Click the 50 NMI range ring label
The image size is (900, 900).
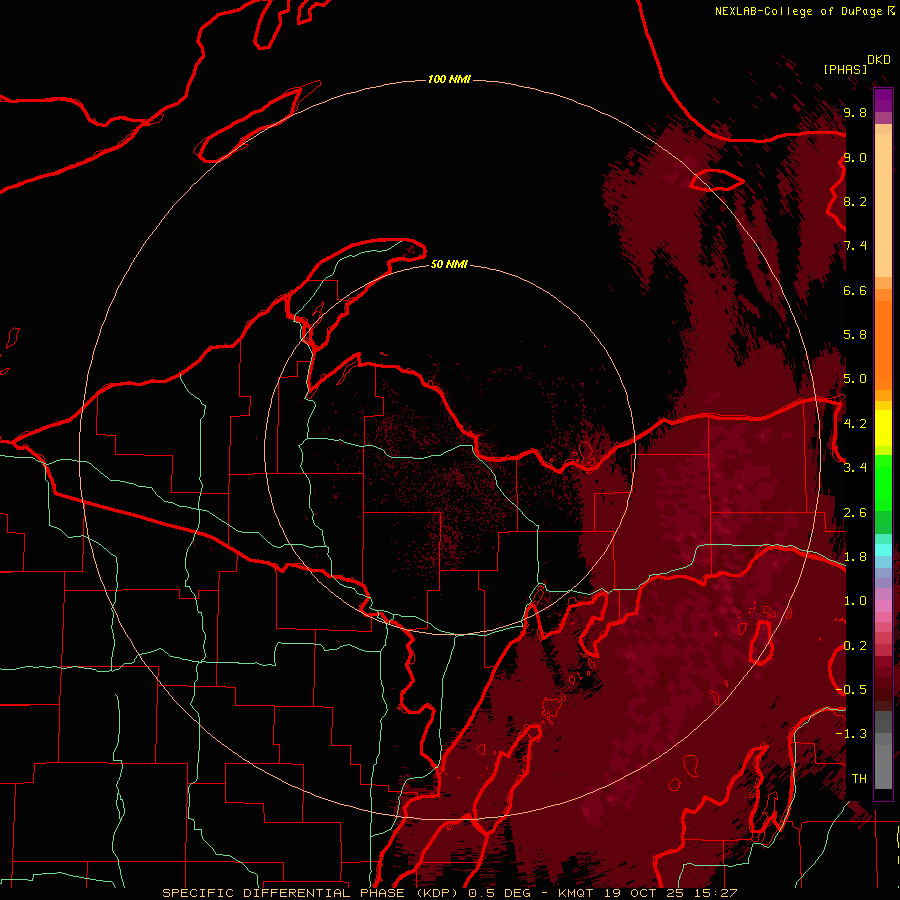pos(449,264)
